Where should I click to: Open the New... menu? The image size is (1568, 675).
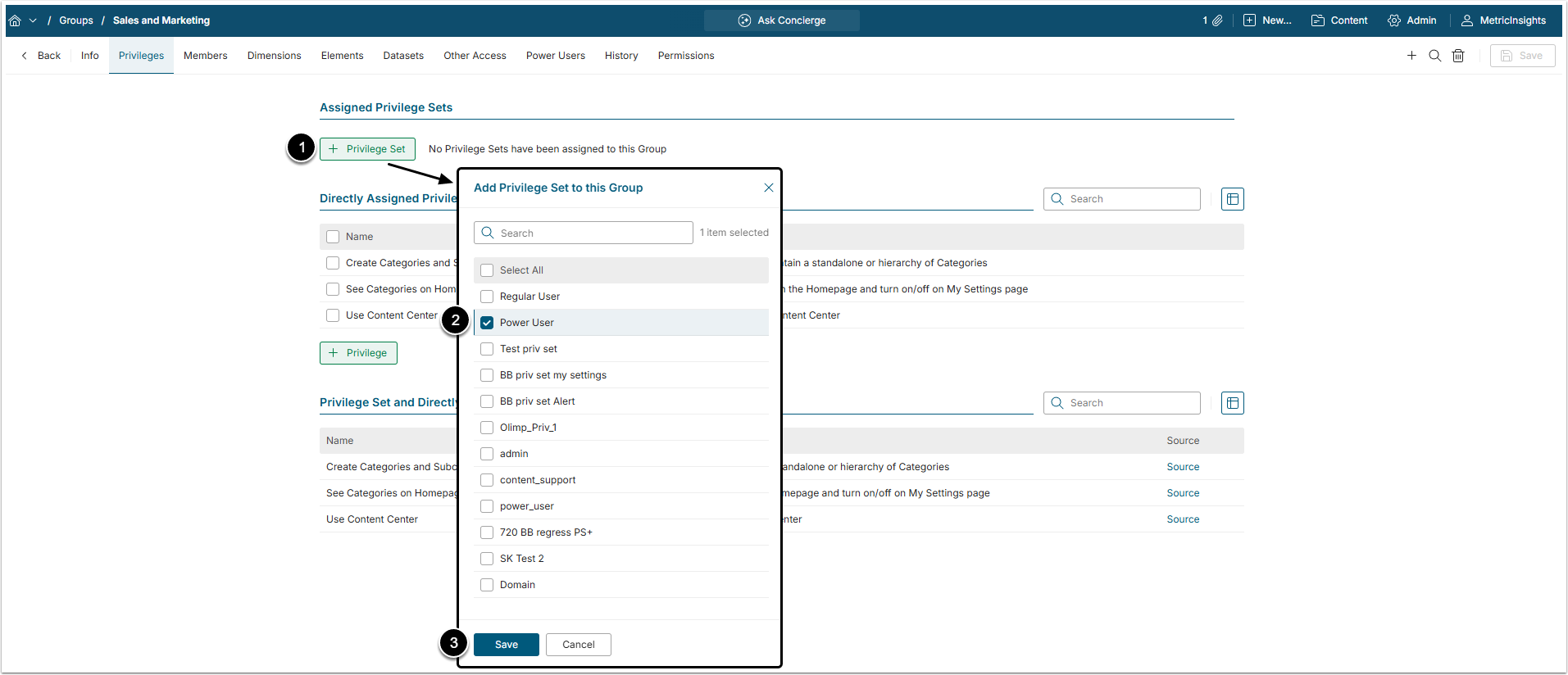tap(1267, 20)
